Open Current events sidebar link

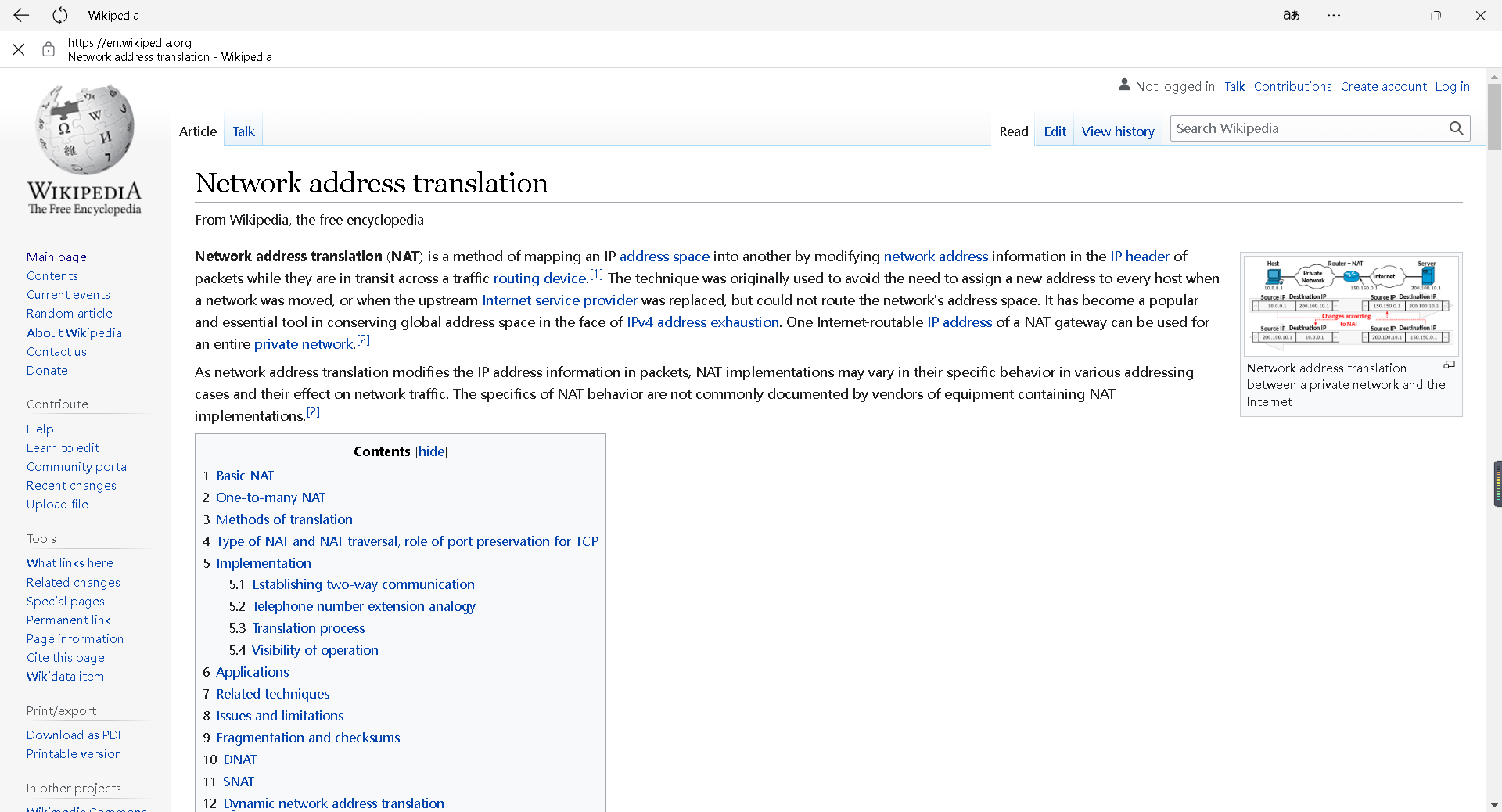coord(68,295)
